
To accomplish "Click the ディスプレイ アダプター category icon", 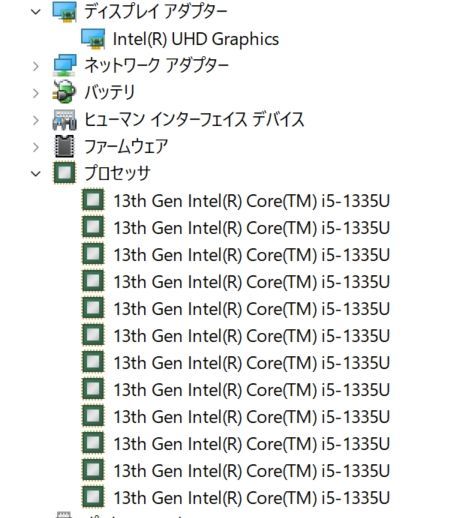I will tap(64, 12).
